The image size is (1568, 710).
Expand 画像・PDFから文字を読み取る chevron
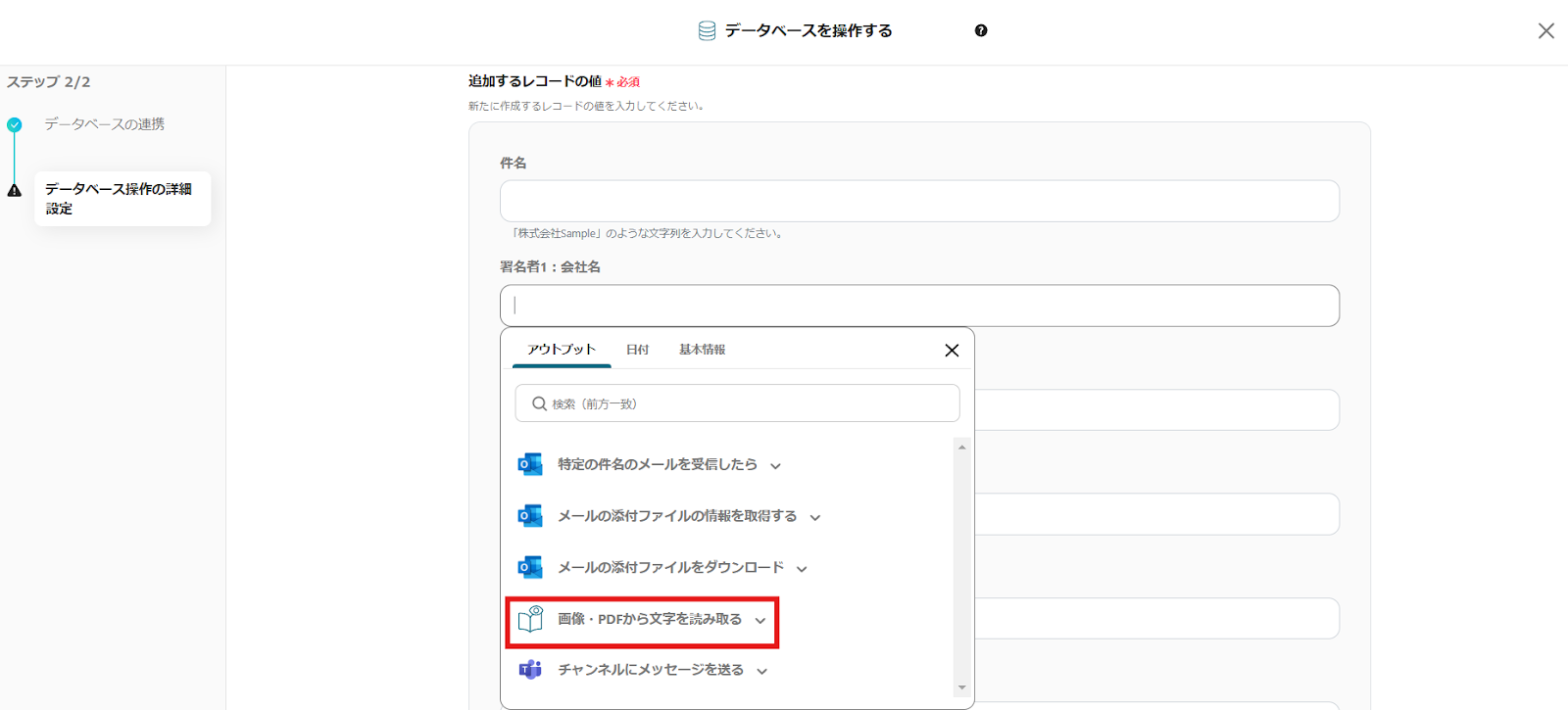point(760,621)
